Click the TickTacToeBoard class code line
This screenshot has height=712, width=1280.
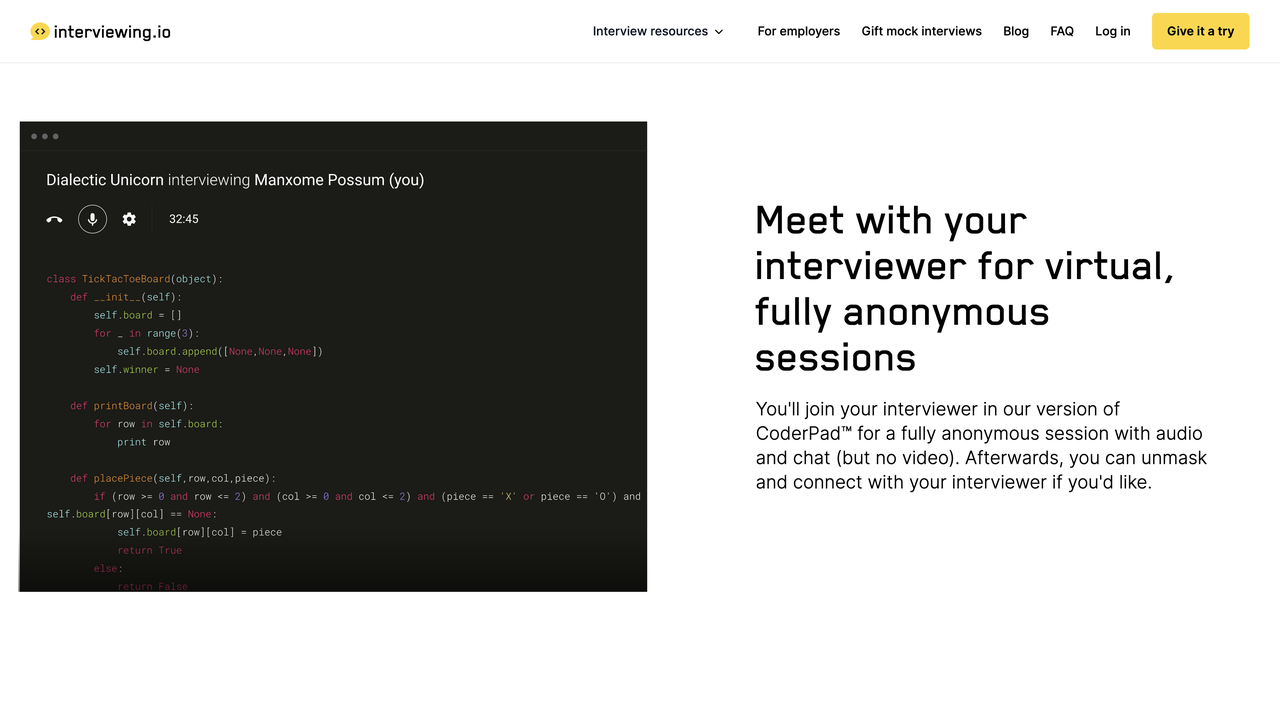pyautogui.click(x=135, y=279)
